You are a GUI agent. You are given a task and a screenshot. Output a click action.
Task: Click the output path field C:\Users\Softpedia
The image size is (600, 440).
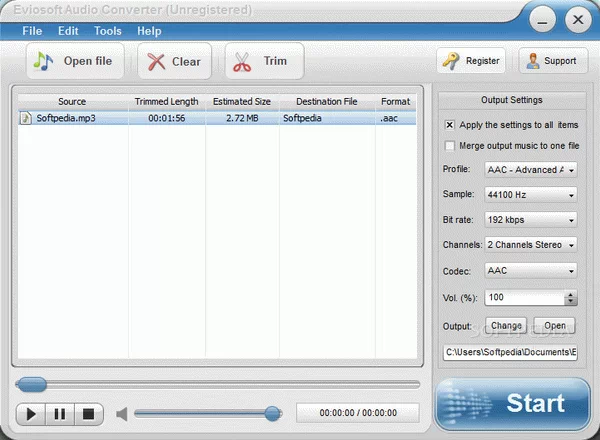(x=510, y=352)
